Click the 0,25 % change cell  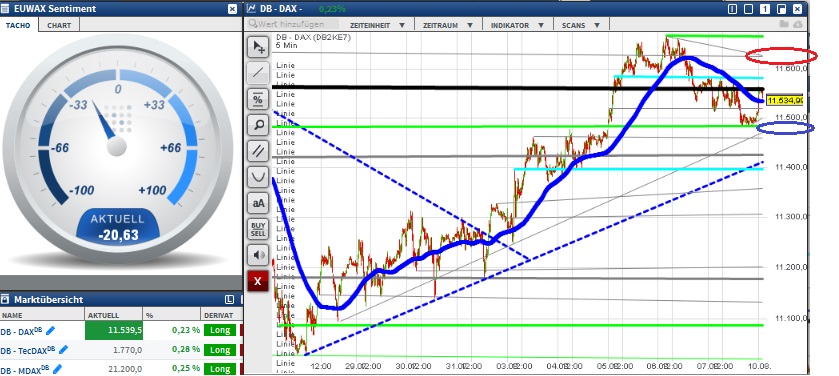tap(186, 369)
